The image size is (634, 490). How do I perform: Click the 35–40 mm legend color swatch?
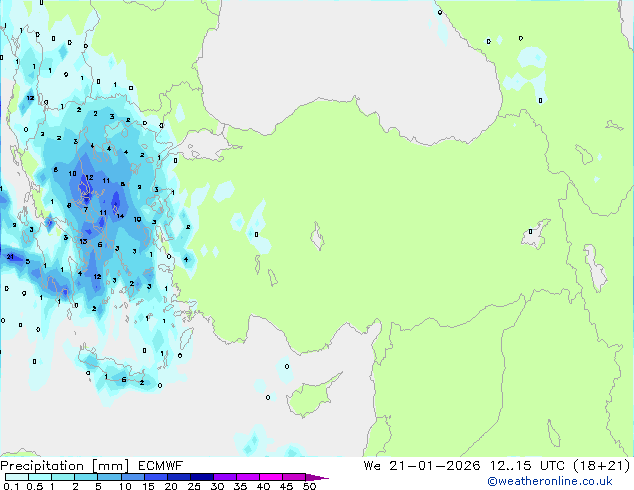247,477
